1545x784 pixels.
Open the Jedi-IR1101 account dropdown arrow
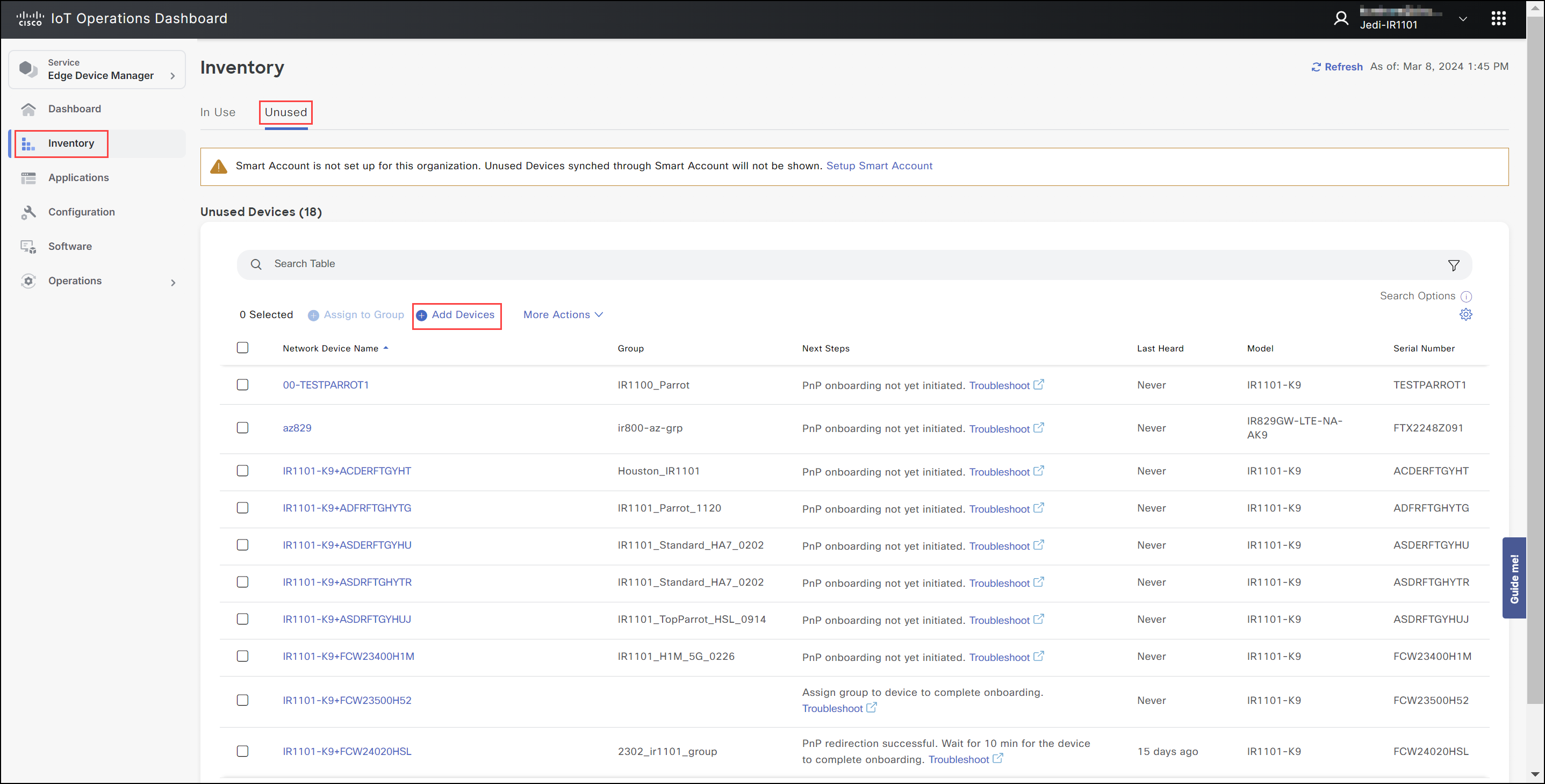pos(1463,19)
